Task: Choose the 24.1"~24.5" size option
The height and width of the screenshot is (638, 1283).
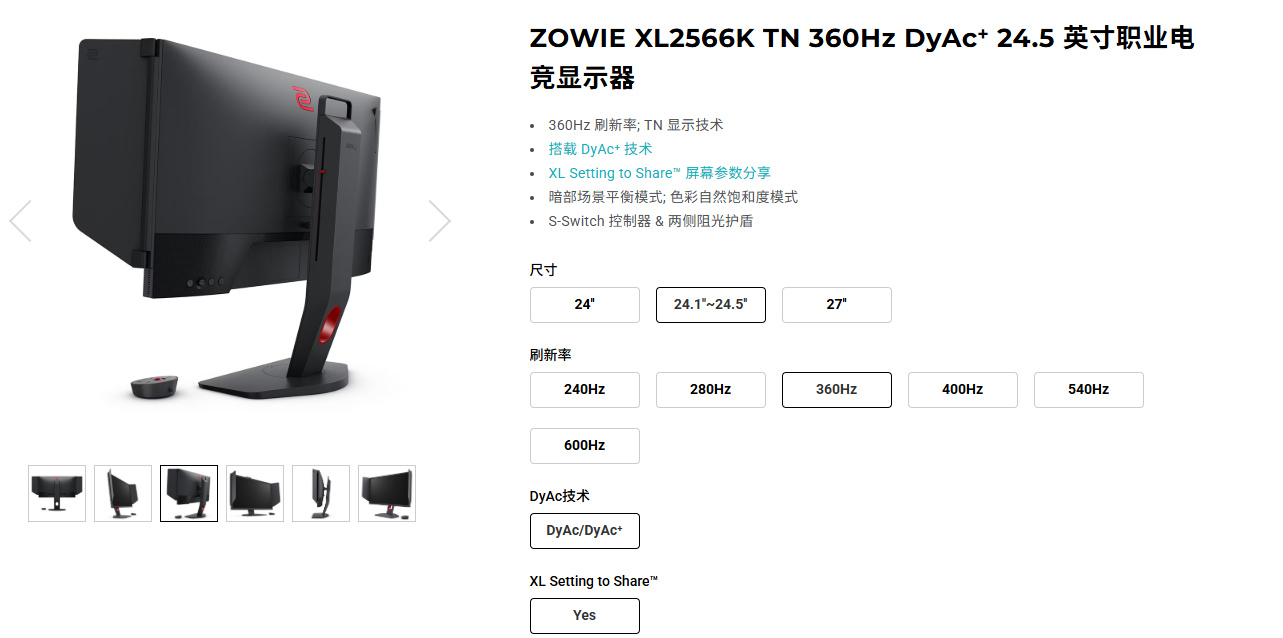Action: click(711, 305)
